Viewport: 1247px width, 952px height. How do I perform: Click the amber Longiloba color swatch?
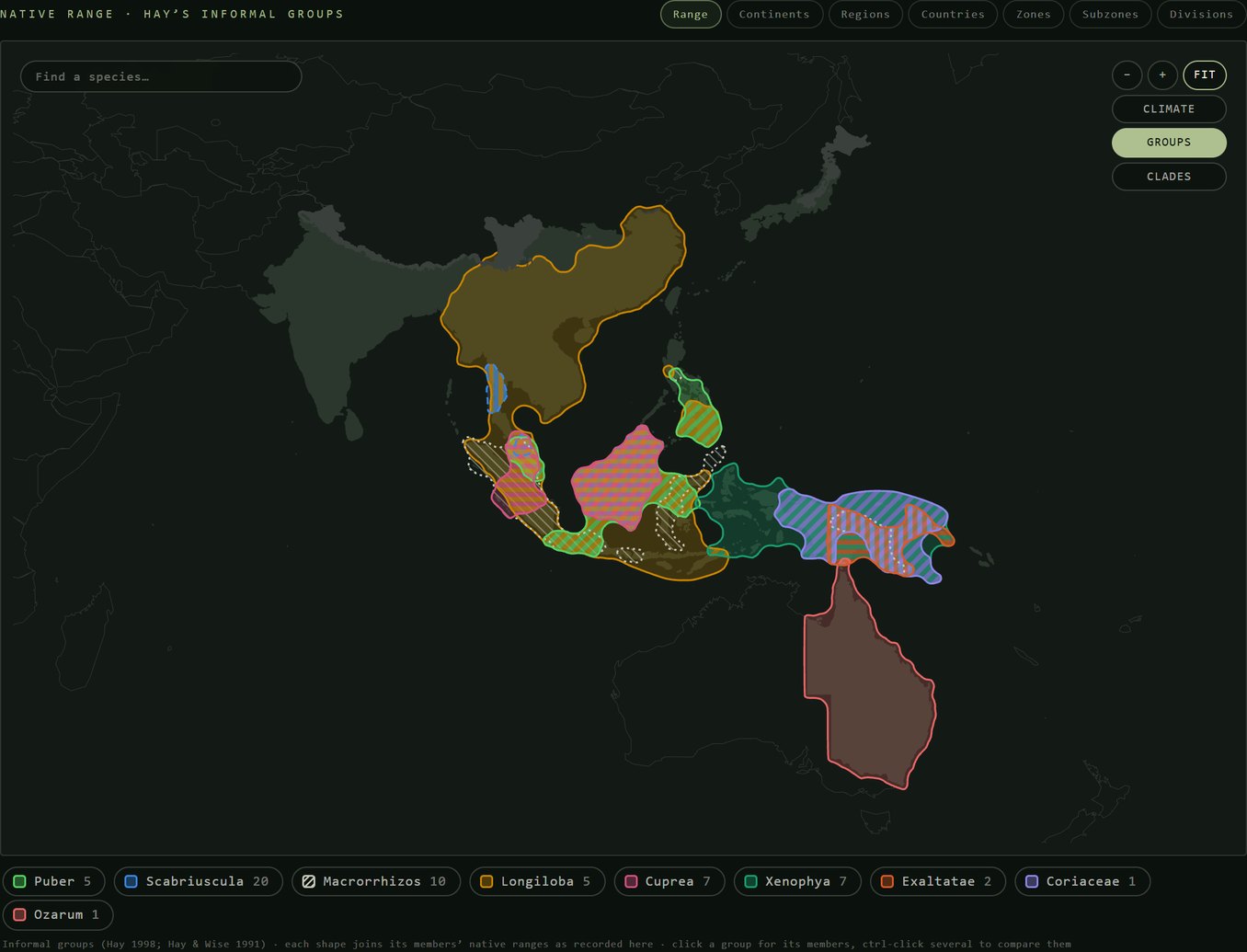486,881
